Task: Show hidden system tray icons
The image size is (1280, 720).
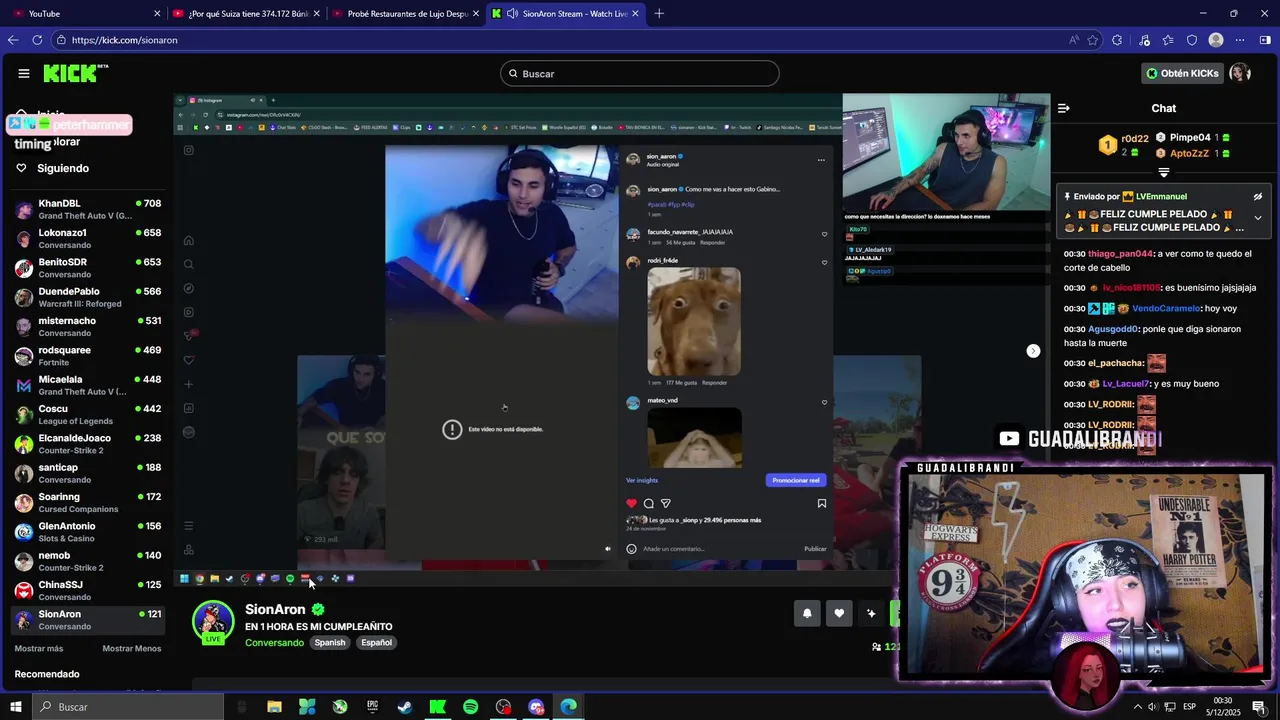Action: tap(1137, 707)
